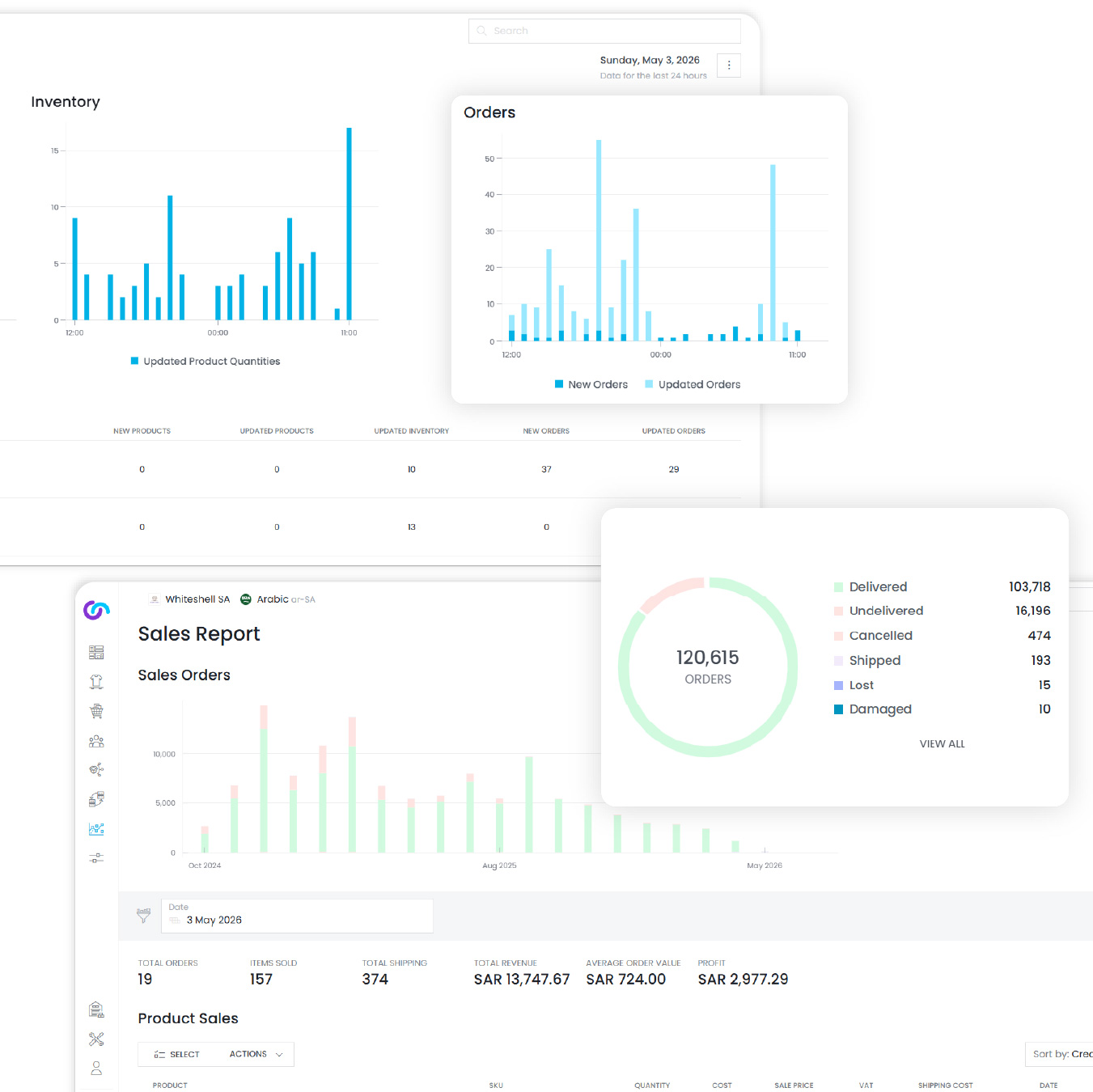Image resolution: width=1093 pixels, height=1092 pixels.
Task: Open the data exchange sync icon in sidebar
Action: click(96, 799)
